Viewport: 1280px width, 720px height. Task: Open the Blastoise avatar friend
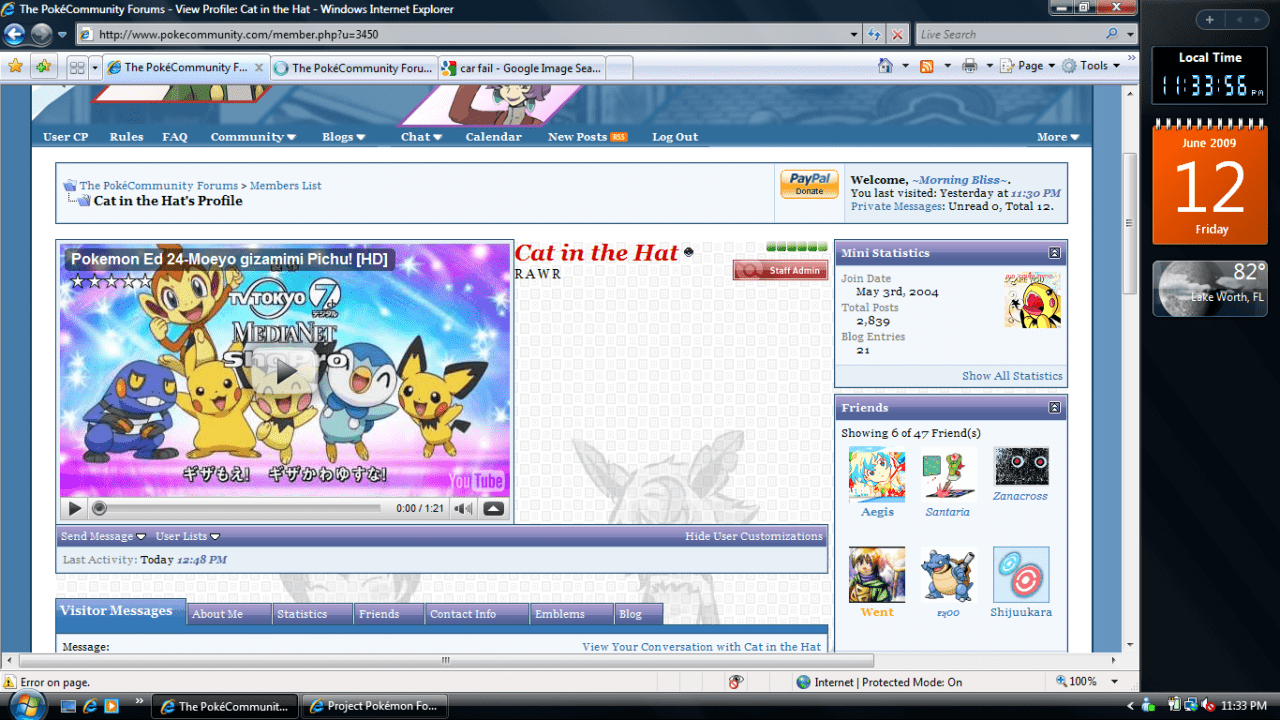[947, 574]
